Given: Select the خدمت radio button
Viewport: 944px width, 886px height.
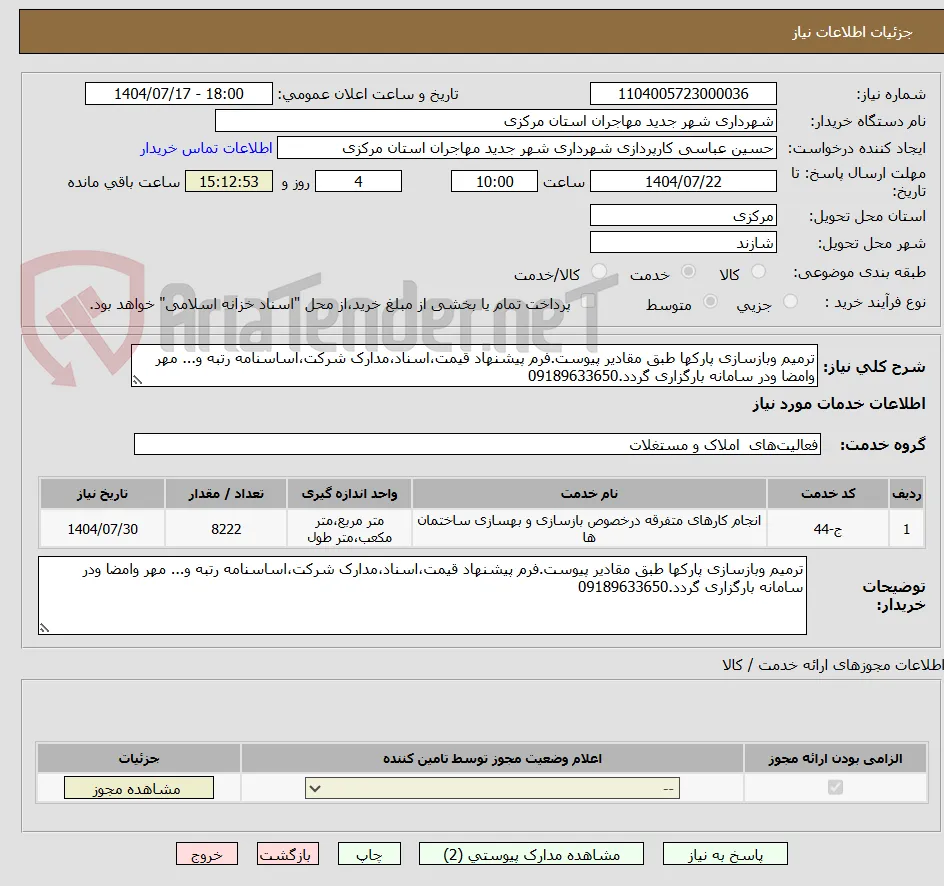Looking at the screenshot, I should [x=688, y=272].
